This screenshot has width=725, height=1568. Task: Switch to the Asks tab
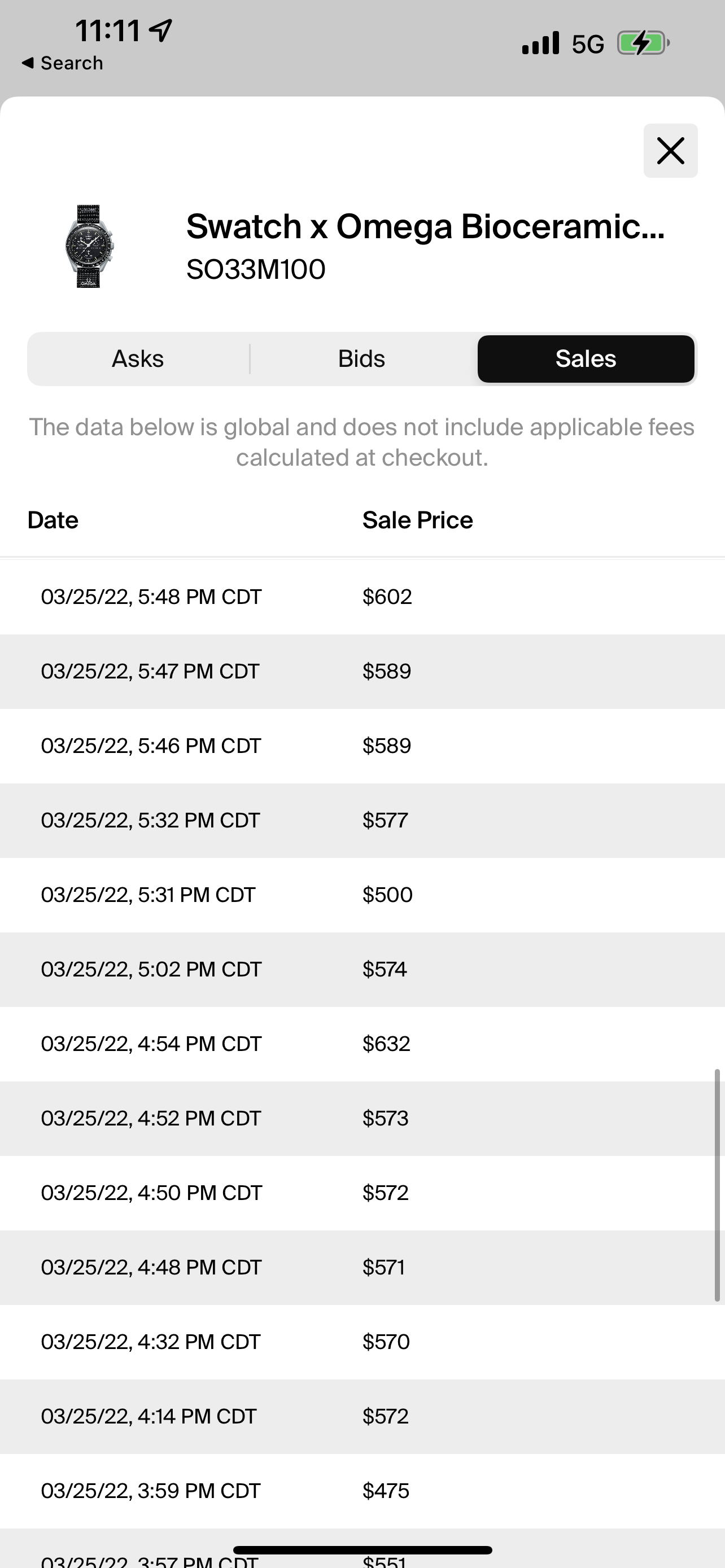[138, 359]
